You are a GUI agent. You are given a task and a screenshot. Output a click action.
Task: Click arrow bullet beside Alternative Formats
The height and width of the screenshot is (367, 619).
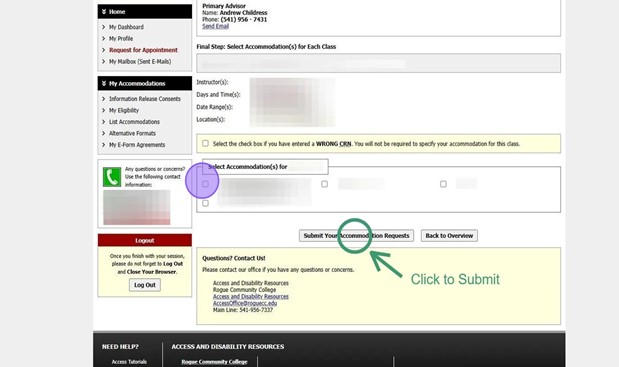click(x=103, y=133)
